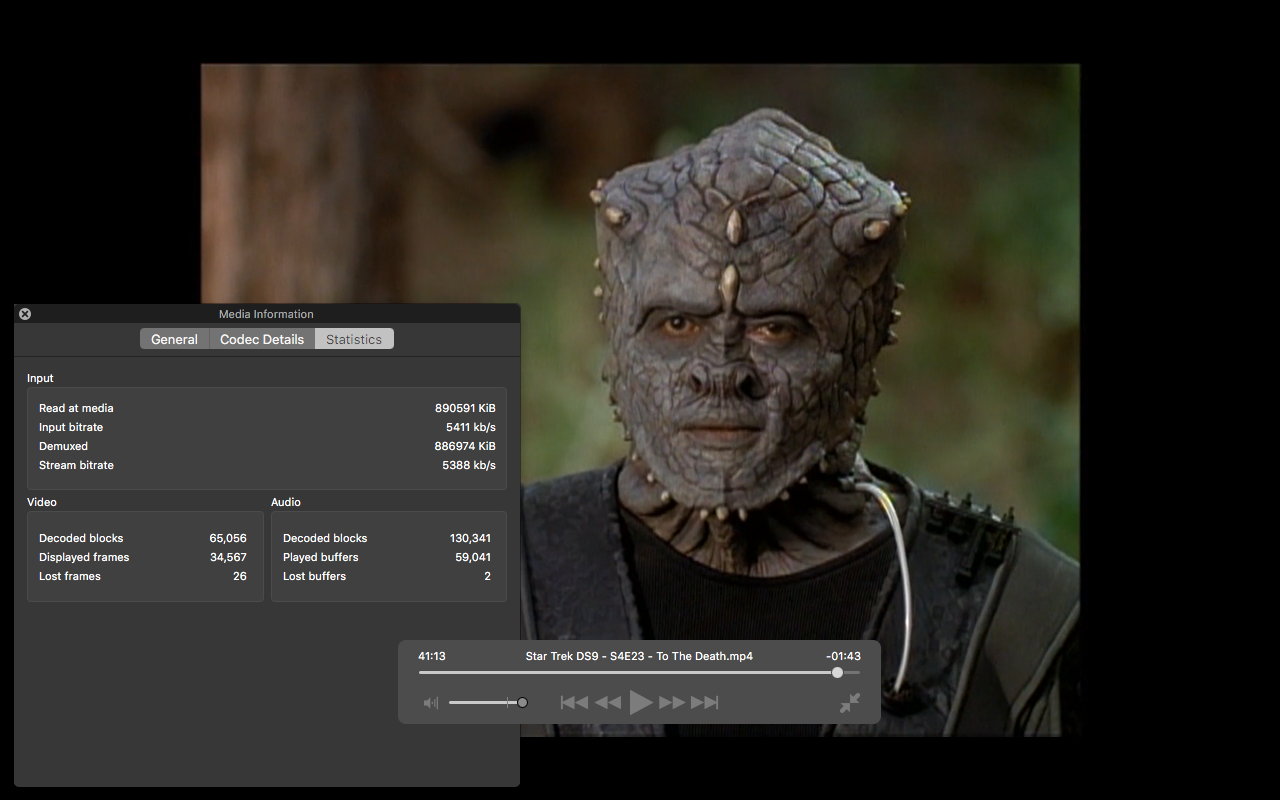Click the Lost buffers label
The height and width of the screenshot is (800, 1280).
coord(314,576)
